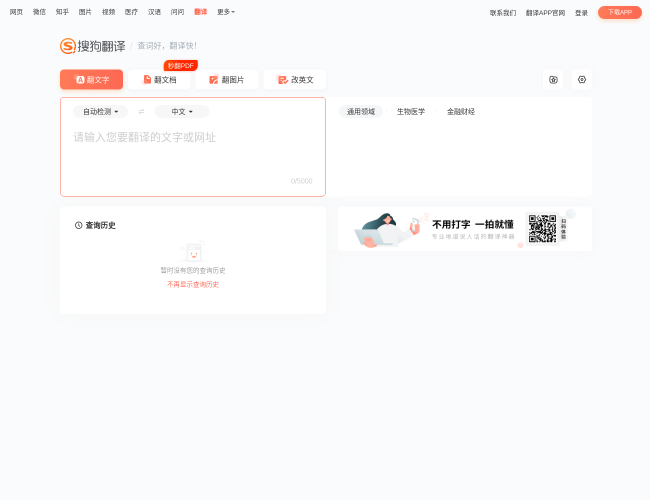Go to 知乎 search
The height and width of the screenshot is (500, 650).
[x=62, y=12]
